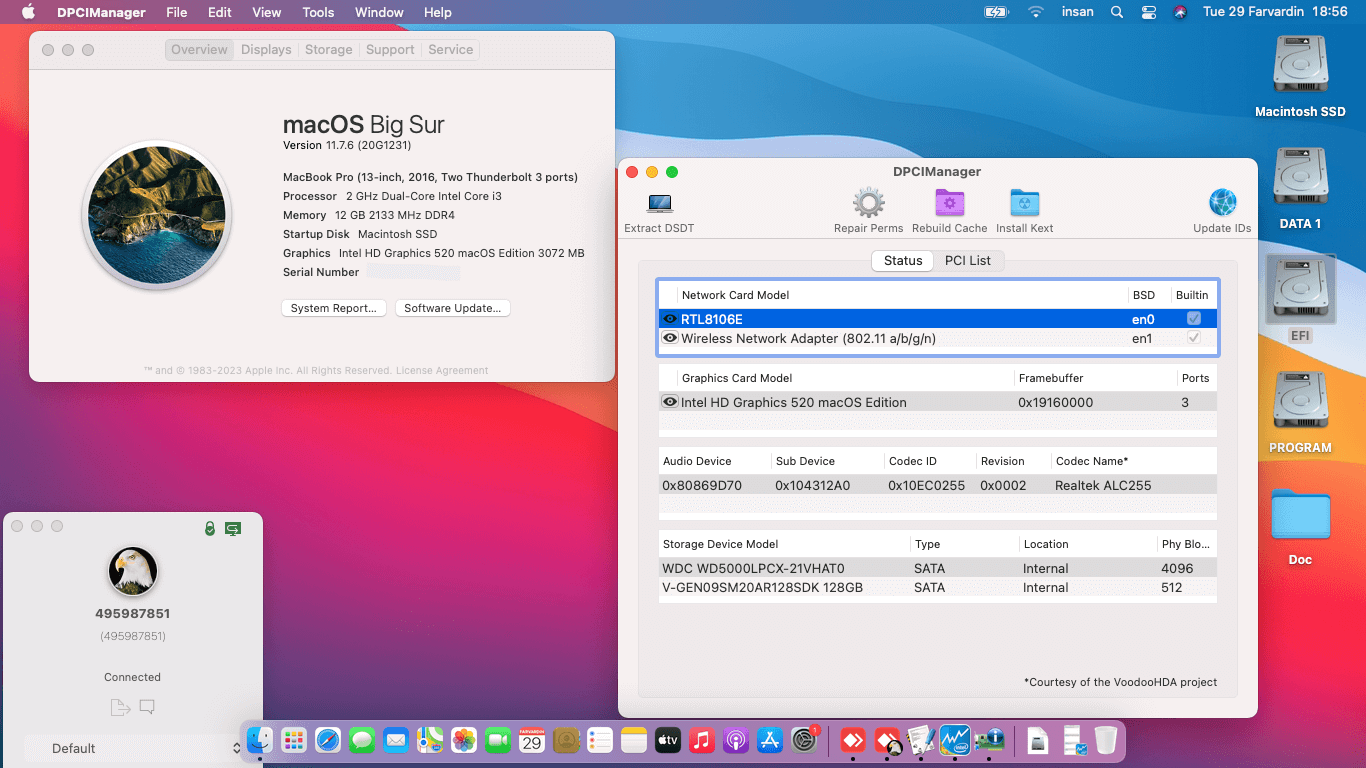Viewport: 1366px width, 768px height.
Task: Click the Software Update button
Action: point(452,308)
